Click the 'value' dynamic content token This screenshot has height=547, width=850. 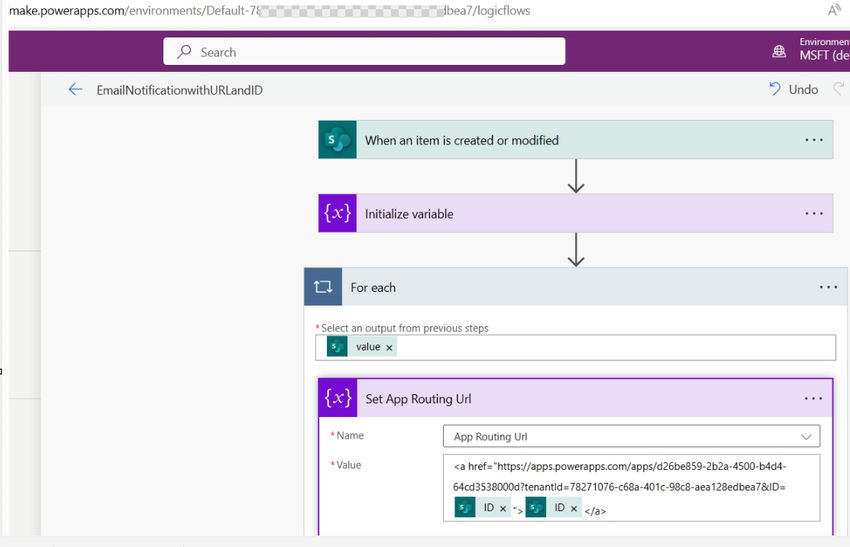pyautogui.click(x=362, y=347)
